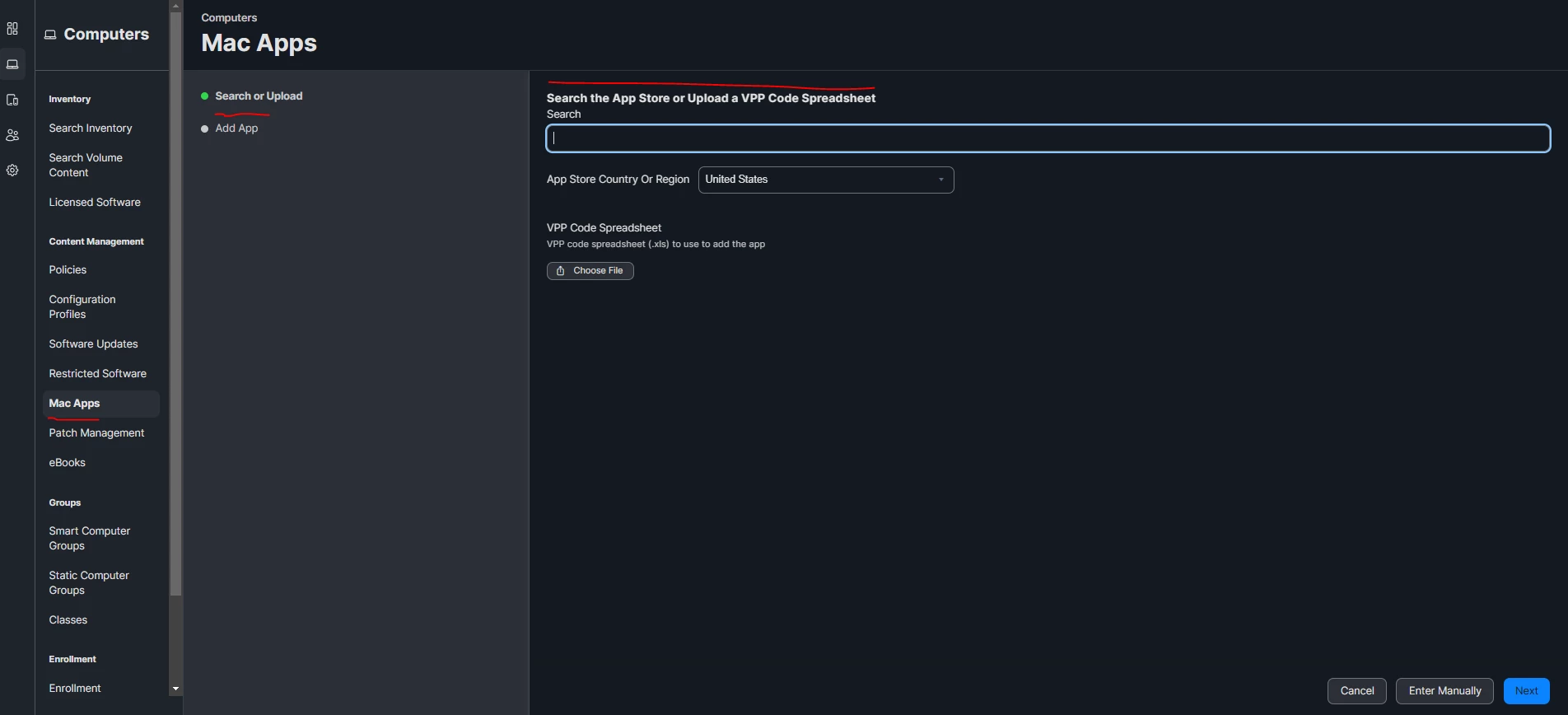Open Configuration Profiles in the sidebar
Screen dimensions: 1568x715
pyautogui.click(x=82, y=307)
